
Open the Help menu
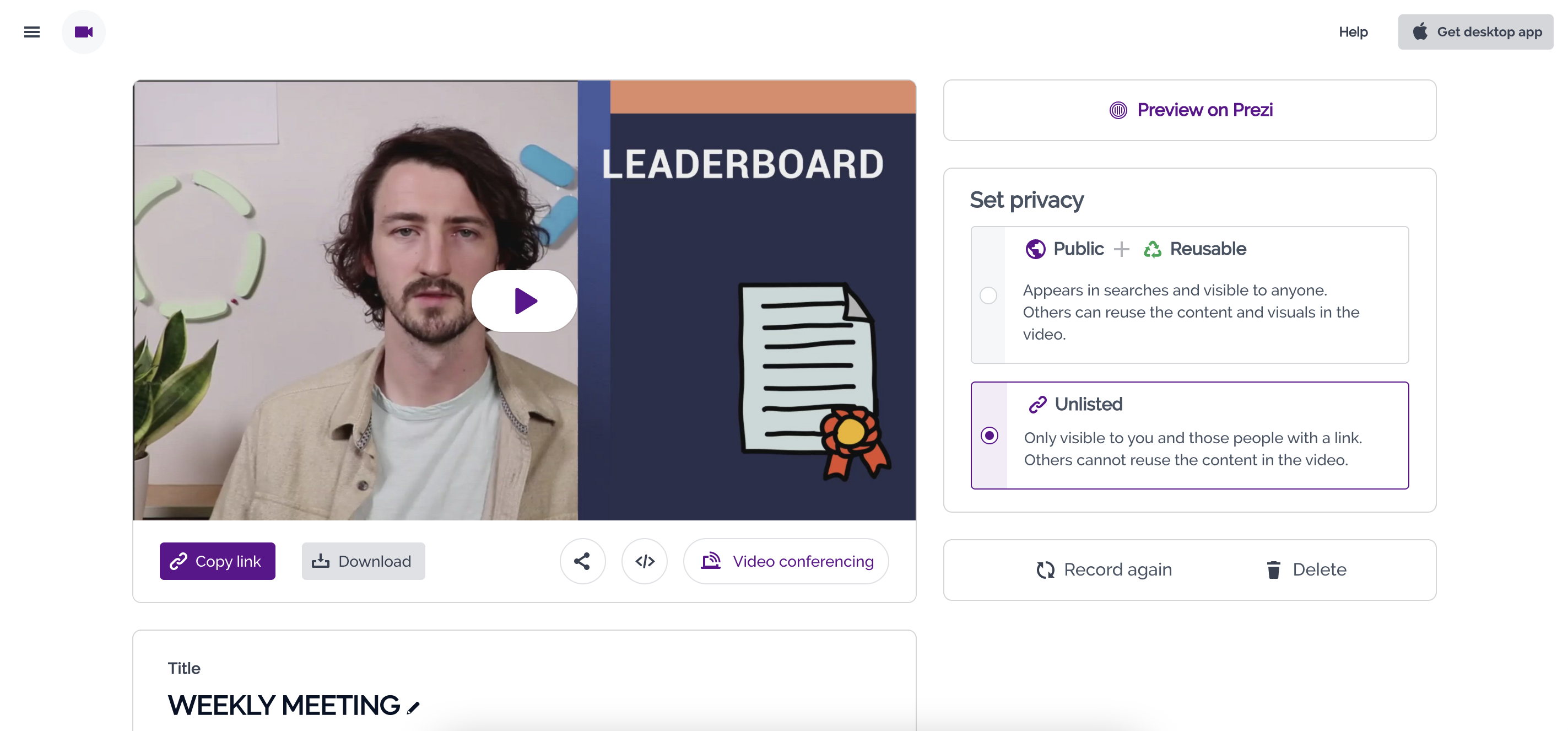click(x=1353, y=31)
